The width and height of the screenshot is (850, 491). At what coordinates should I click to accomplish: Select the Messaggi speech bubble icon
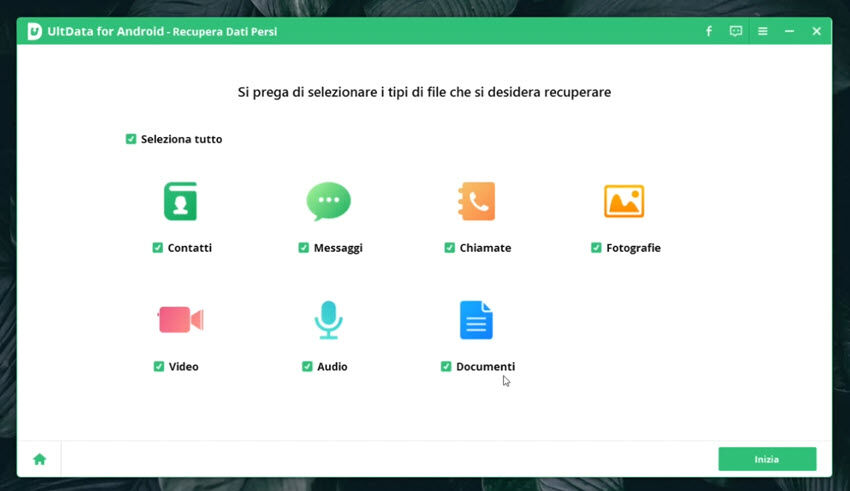[328, 201]
